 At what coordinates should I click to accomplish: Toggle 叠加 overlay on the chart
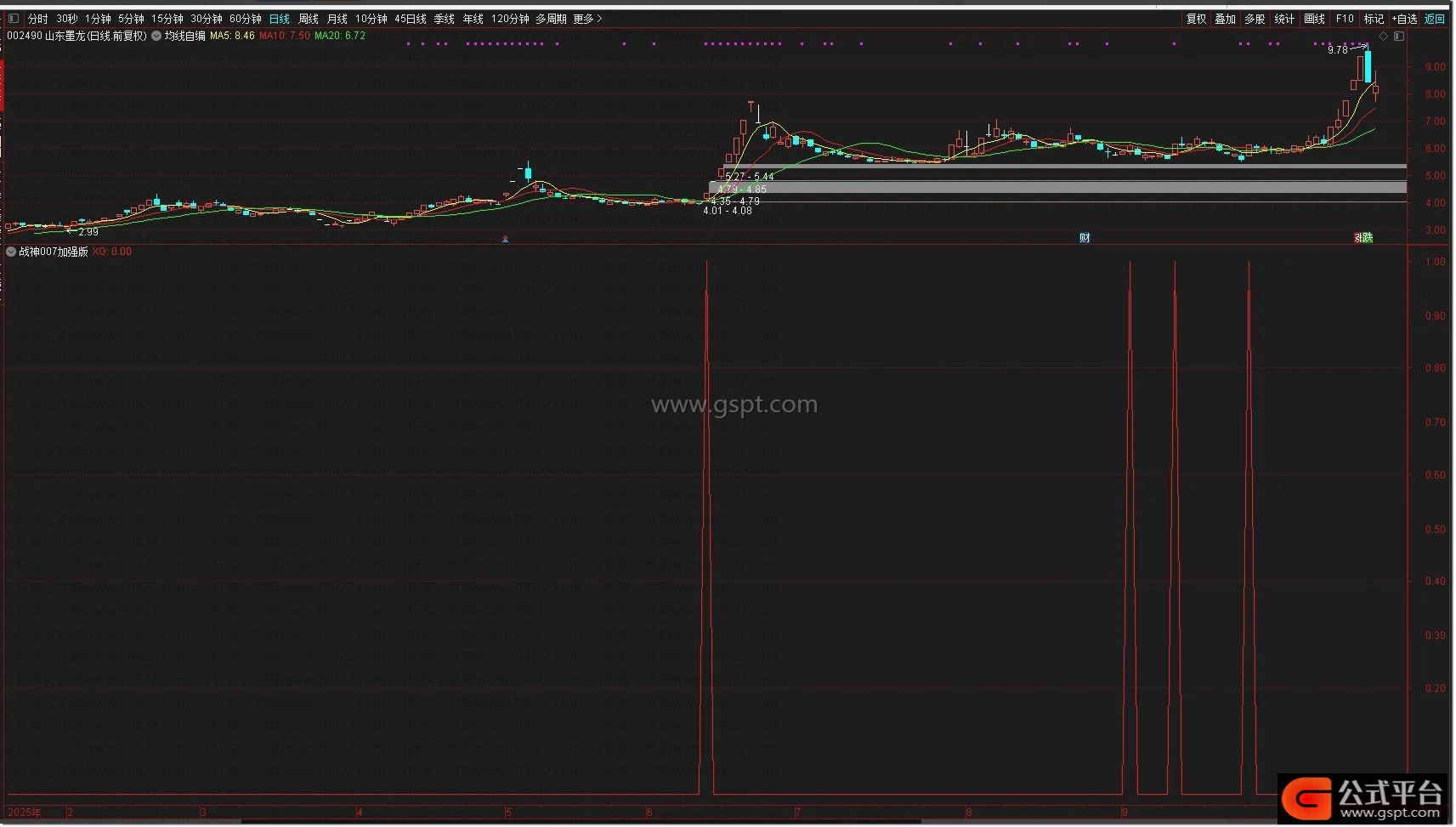(x=1225, y=19)
